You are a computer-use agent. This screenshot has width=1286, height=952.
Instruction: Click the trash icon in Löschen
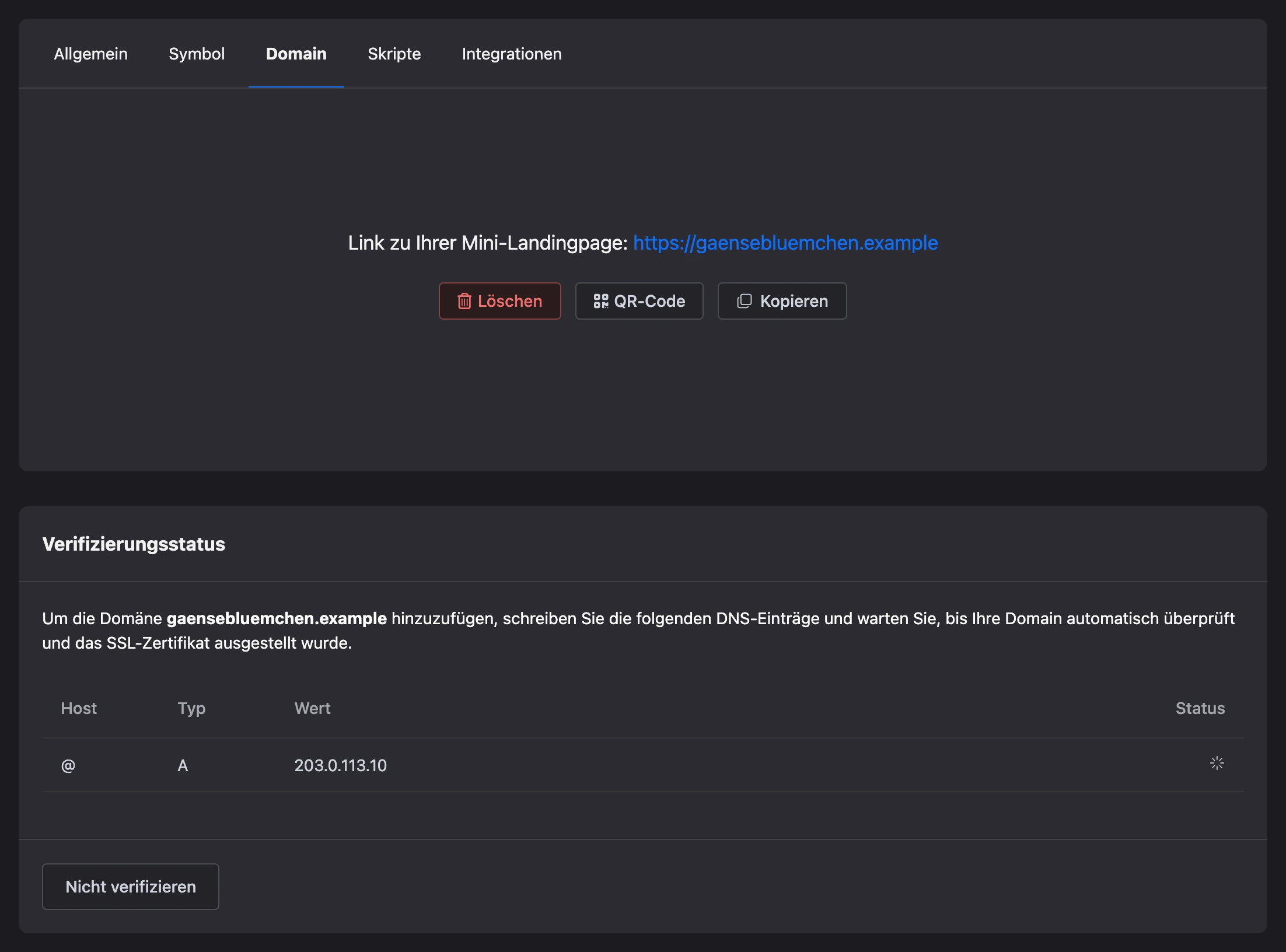464,301
